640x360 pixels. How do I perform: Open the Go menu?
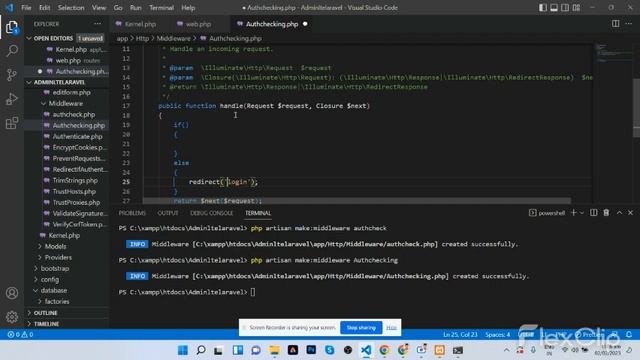pyautogui.click(x=118, y=7)
